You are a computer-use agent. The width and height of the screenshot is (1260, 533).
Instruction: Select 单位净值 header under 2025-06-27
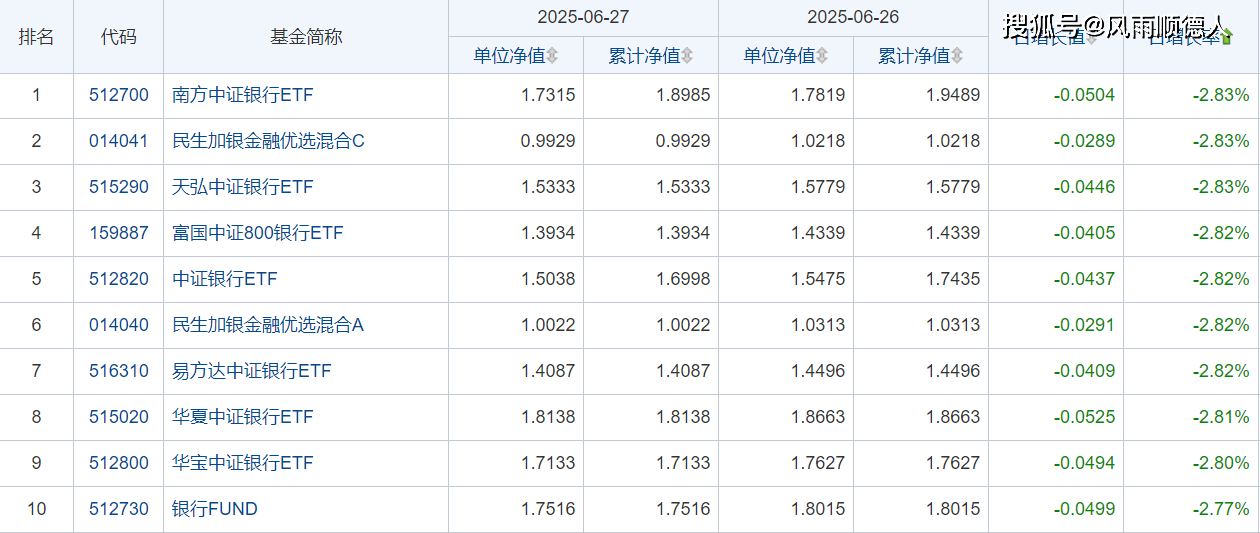pyautogui.click(x=509, y=56)
